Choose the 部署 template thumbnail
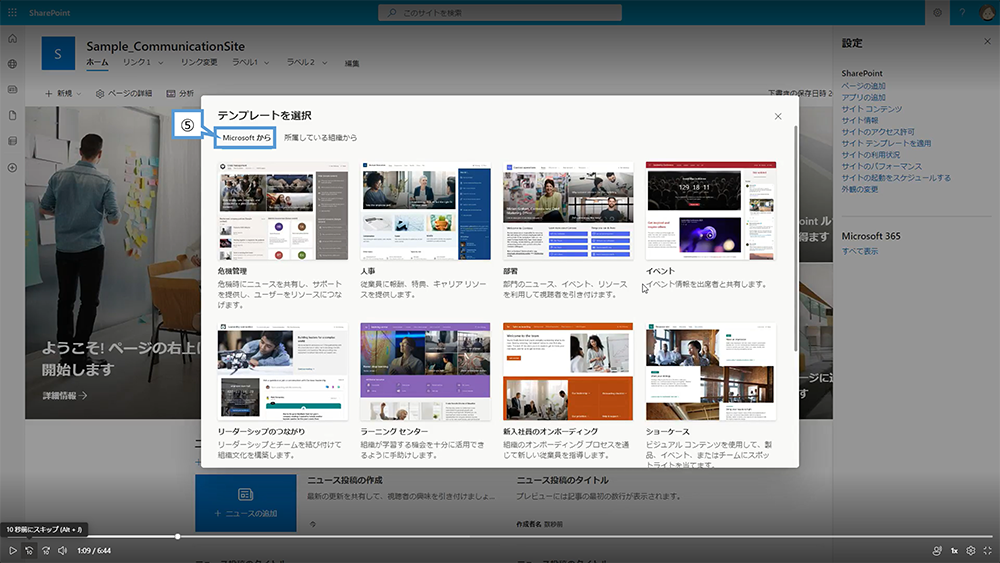 pos(568,210)
